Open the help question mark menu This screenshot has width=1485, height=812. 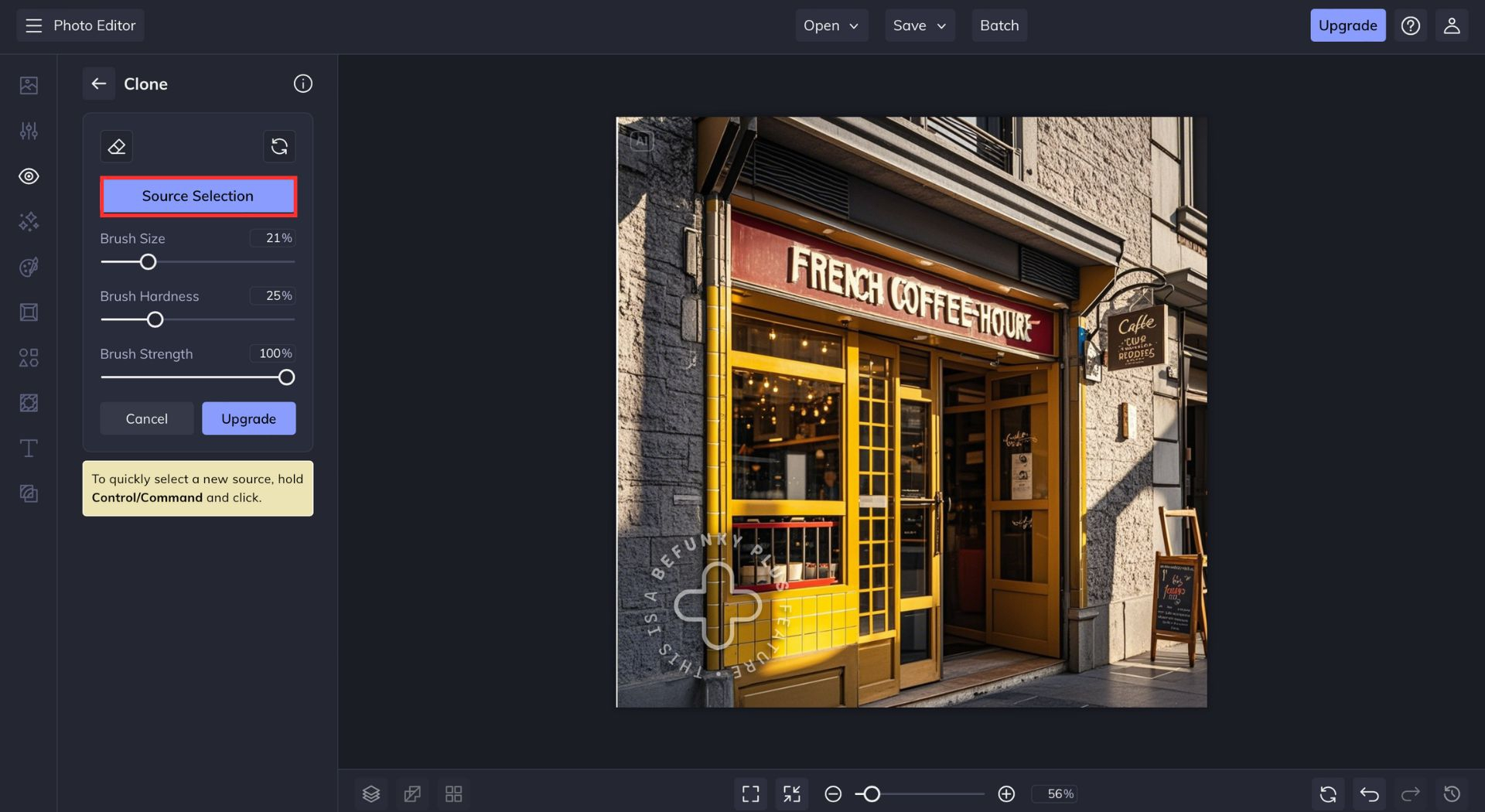pos(1411,26)
